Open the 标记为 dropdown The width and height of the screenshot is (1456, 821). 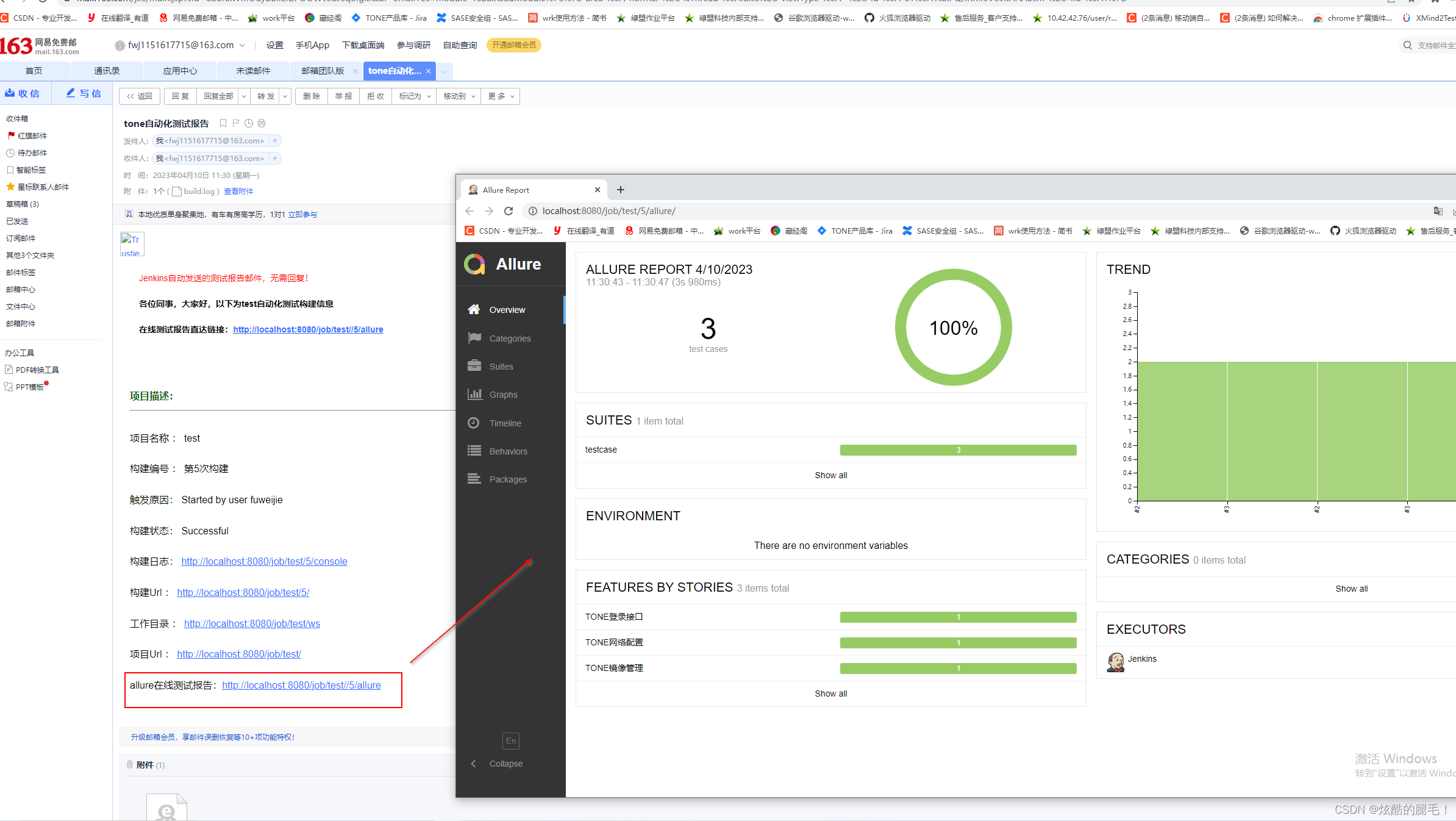pyautogui.click(x=415, y=96)
